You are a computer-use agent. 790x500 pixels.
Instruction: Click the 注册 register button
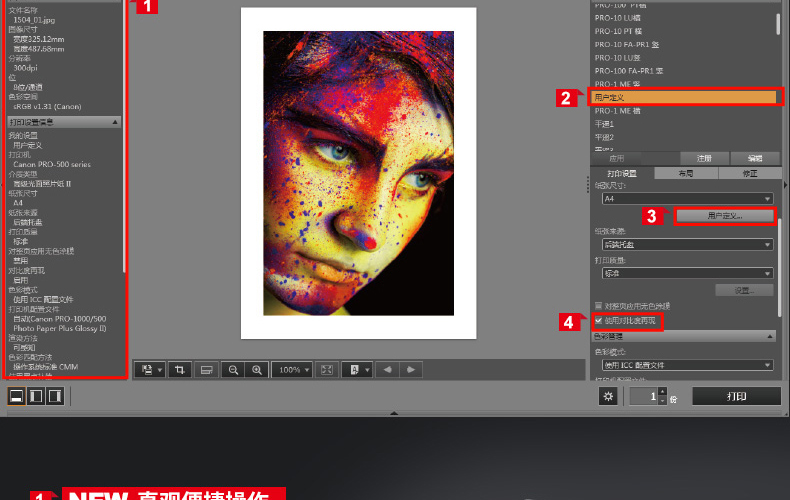704,158
